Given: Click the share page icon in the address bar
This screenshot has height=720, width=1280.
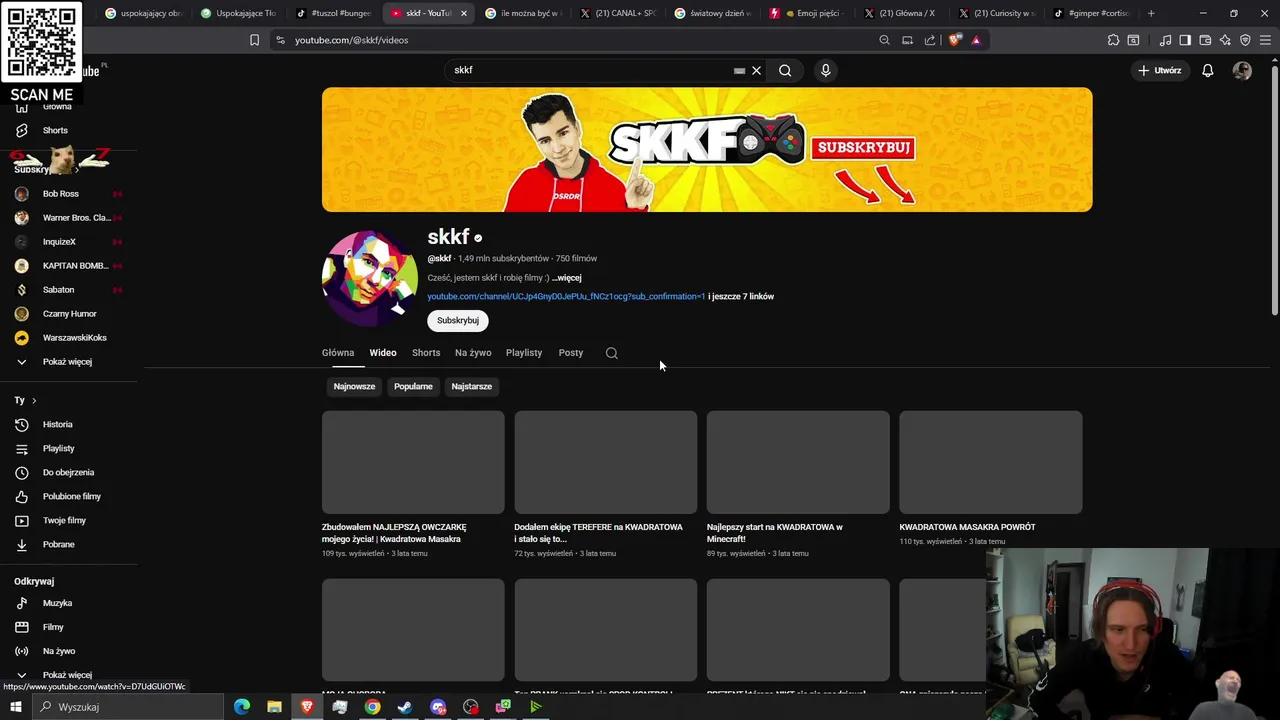Looking at the screenshot, I should click(930, 40).
